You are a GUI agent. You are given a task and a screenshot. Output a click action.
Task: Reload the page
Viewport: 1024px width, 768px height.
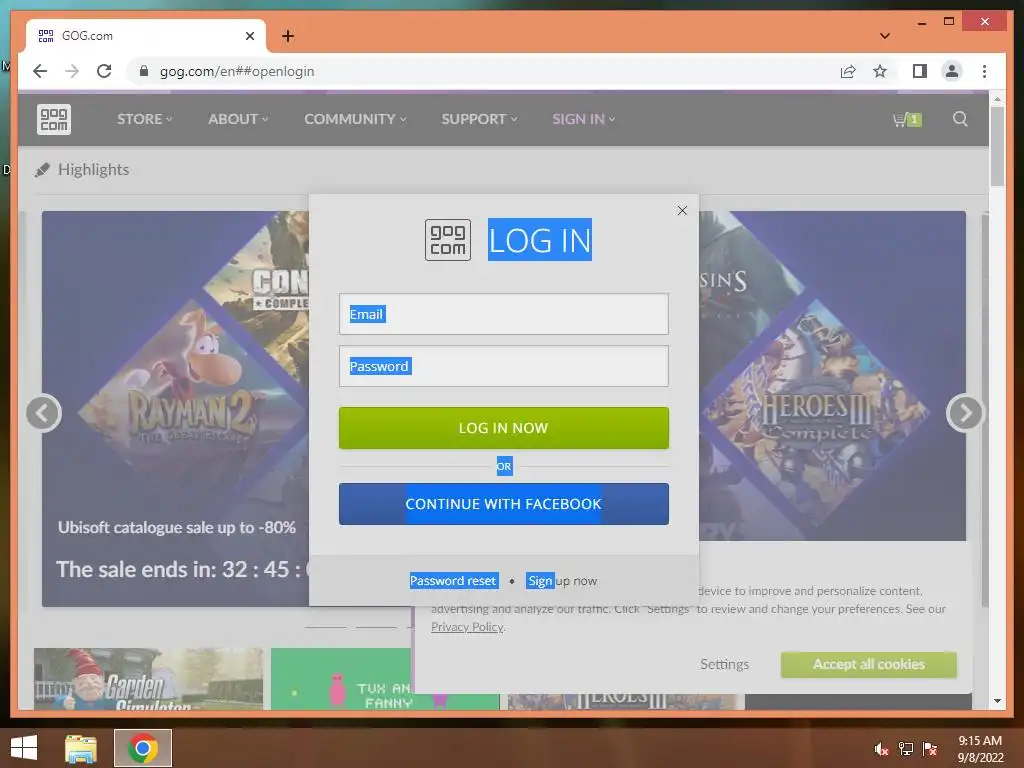pyautogui.click(x=104, y=71)
